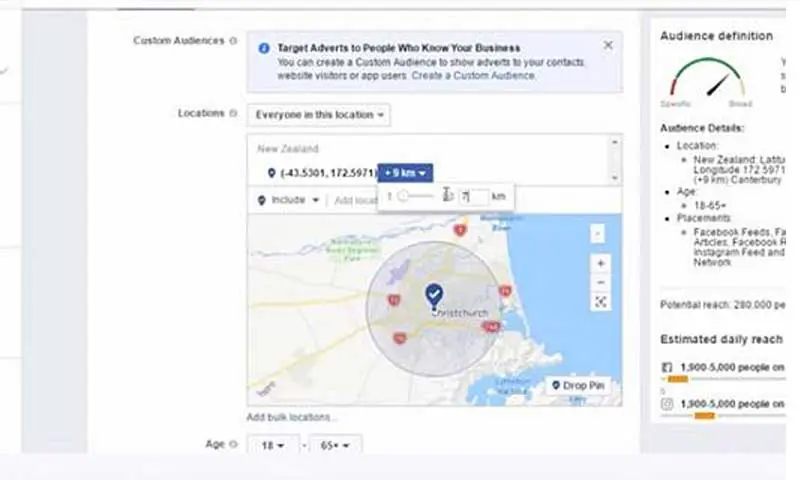The image size is (800, 480).
Task: Click the blue checkmark location pin
Action: (x=433, y=294)
